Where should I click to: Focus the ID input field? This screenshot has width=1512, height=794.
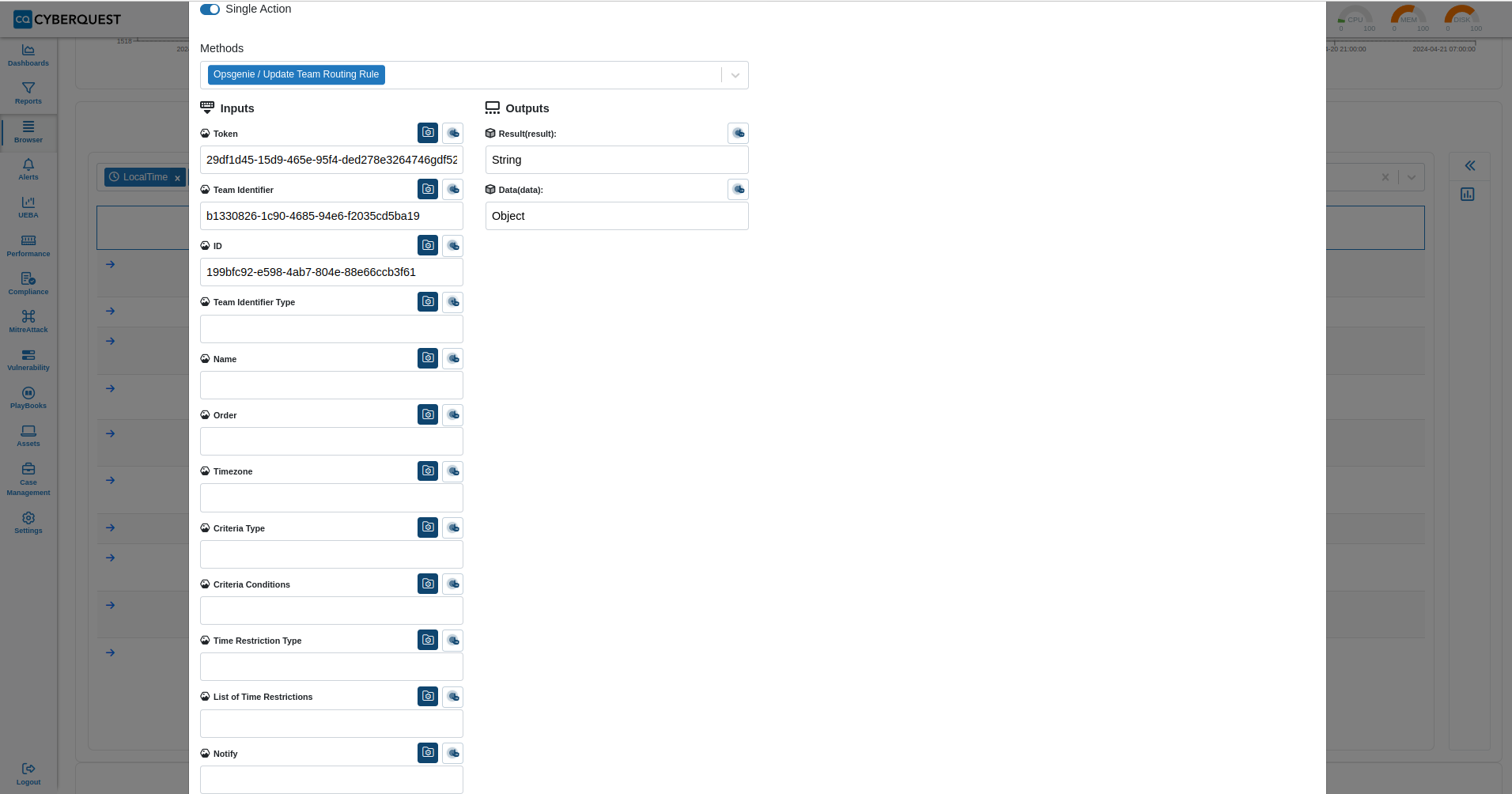(x=331, y=272)
